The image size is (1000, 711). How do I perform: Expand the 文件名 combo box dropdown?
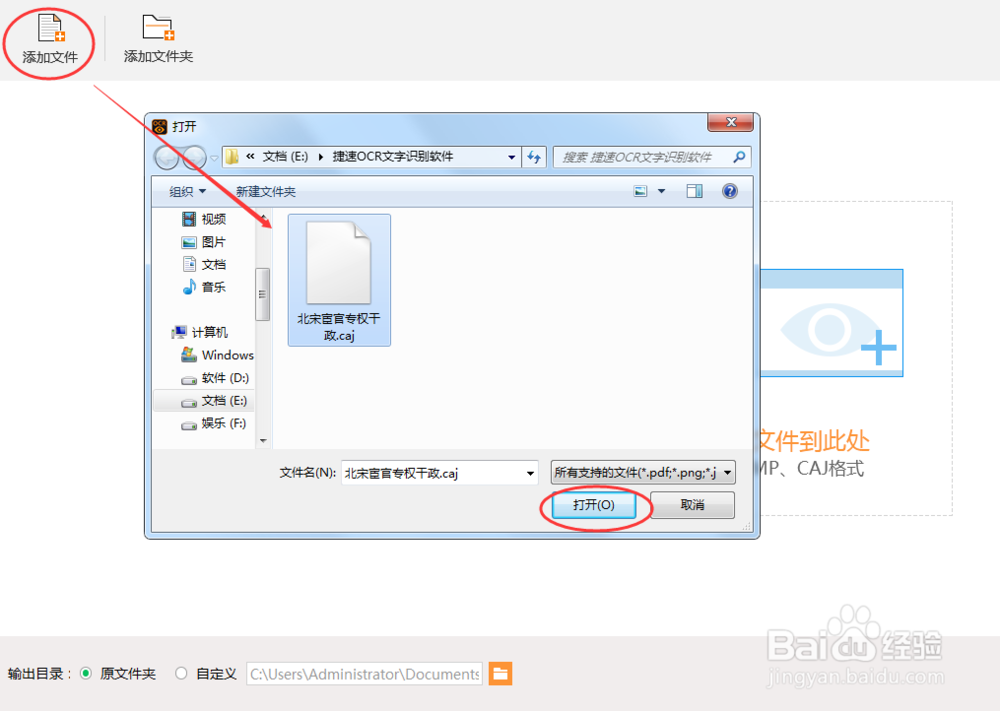pos(530,473)
